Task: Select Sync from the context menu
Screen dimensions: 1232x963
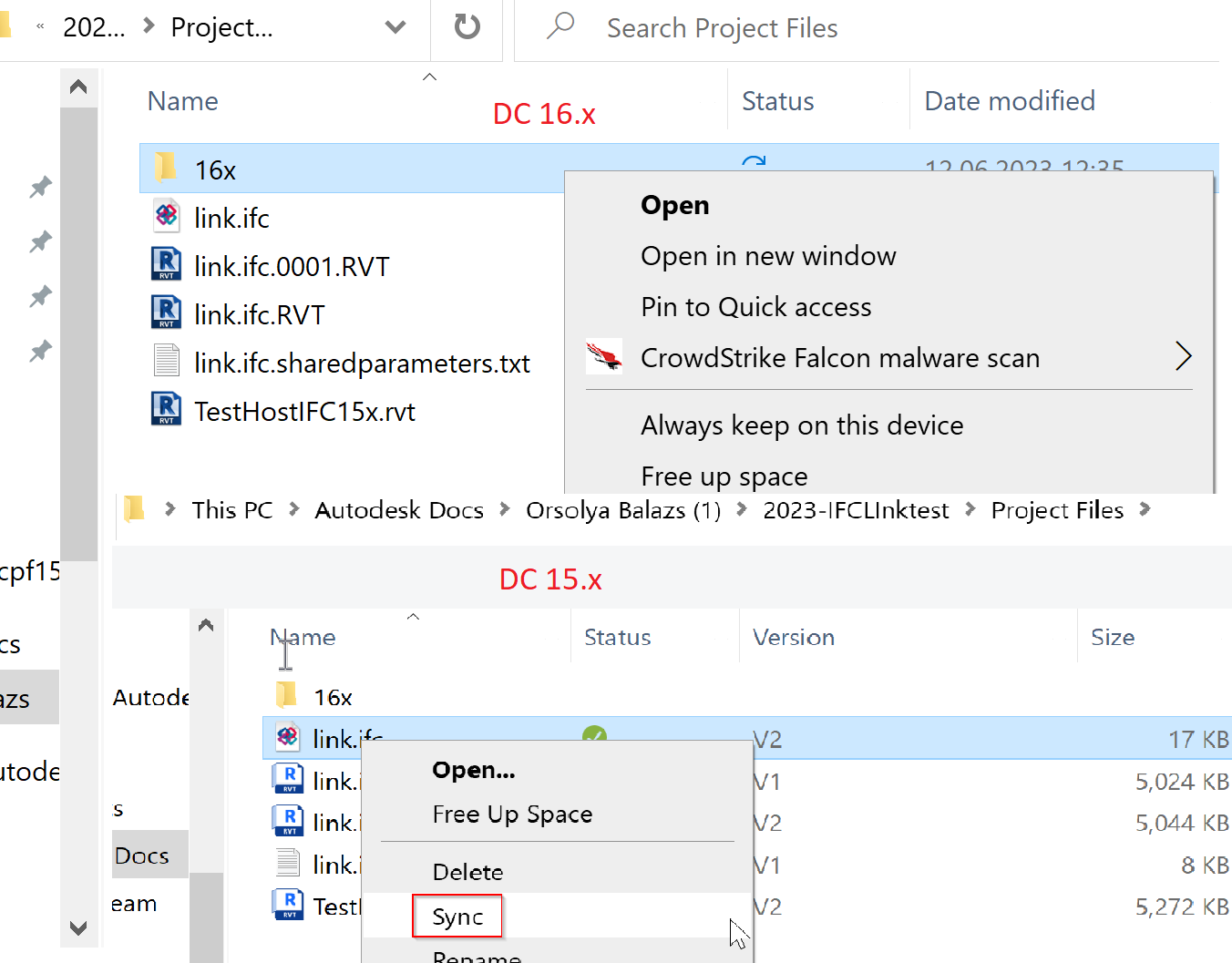Action: pos(457,917)
